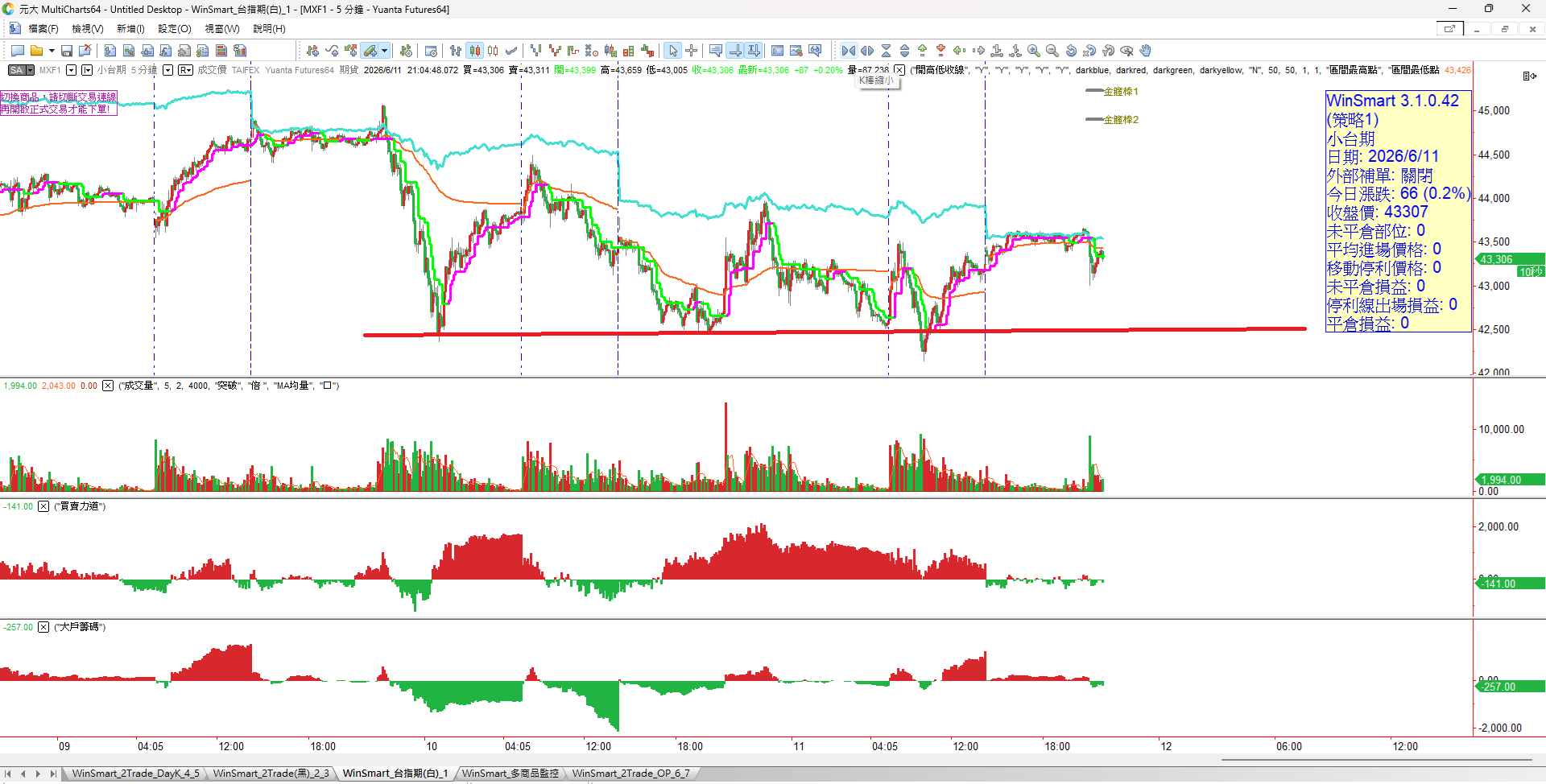Viewport: 1546px width, 784px height.
Task: Click the Zoom In magnifier icon
Action: [1034, 51]
